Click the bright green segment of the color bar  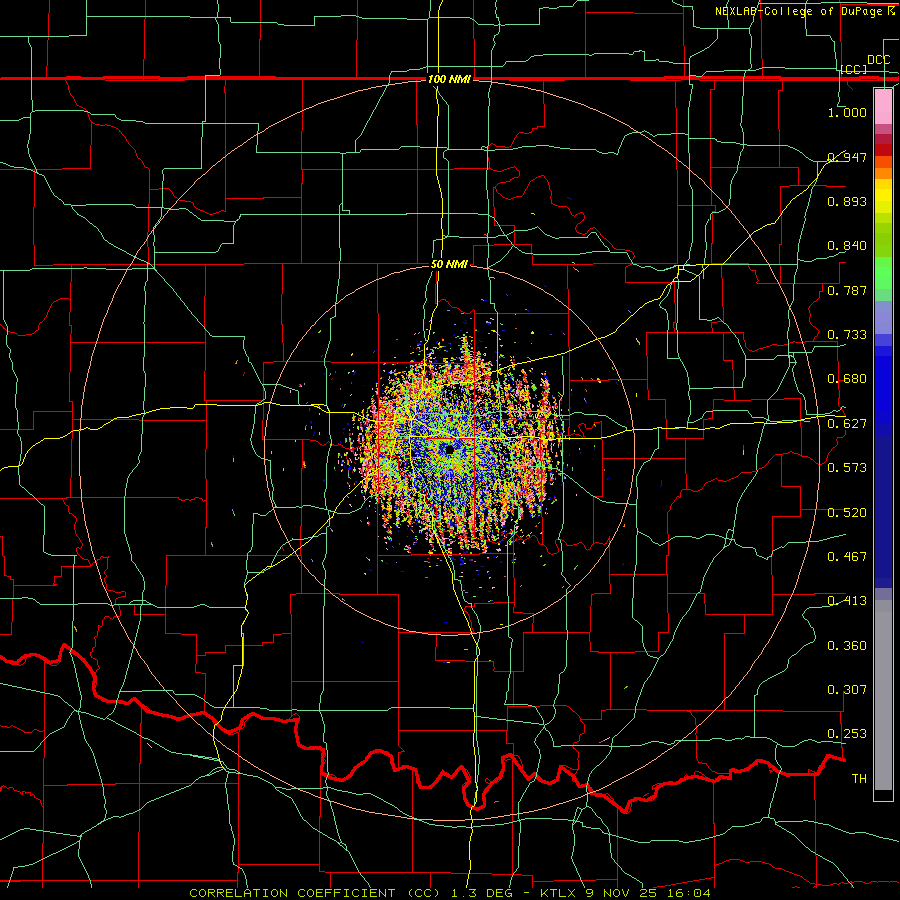coord(883,273)
